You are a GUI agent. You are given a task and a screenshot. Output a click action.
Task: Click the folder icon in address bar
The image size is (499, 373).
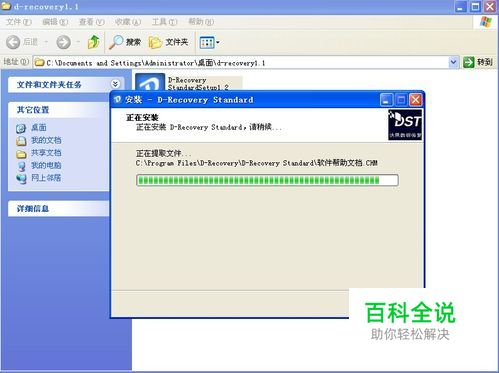click(40, 62)
